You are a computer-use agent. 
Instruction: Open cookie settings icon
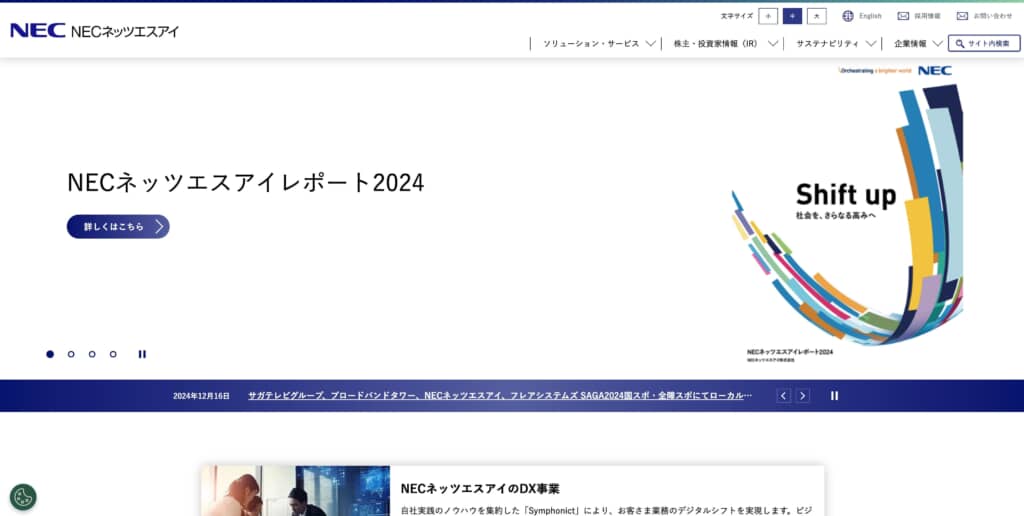pos(24,497)
